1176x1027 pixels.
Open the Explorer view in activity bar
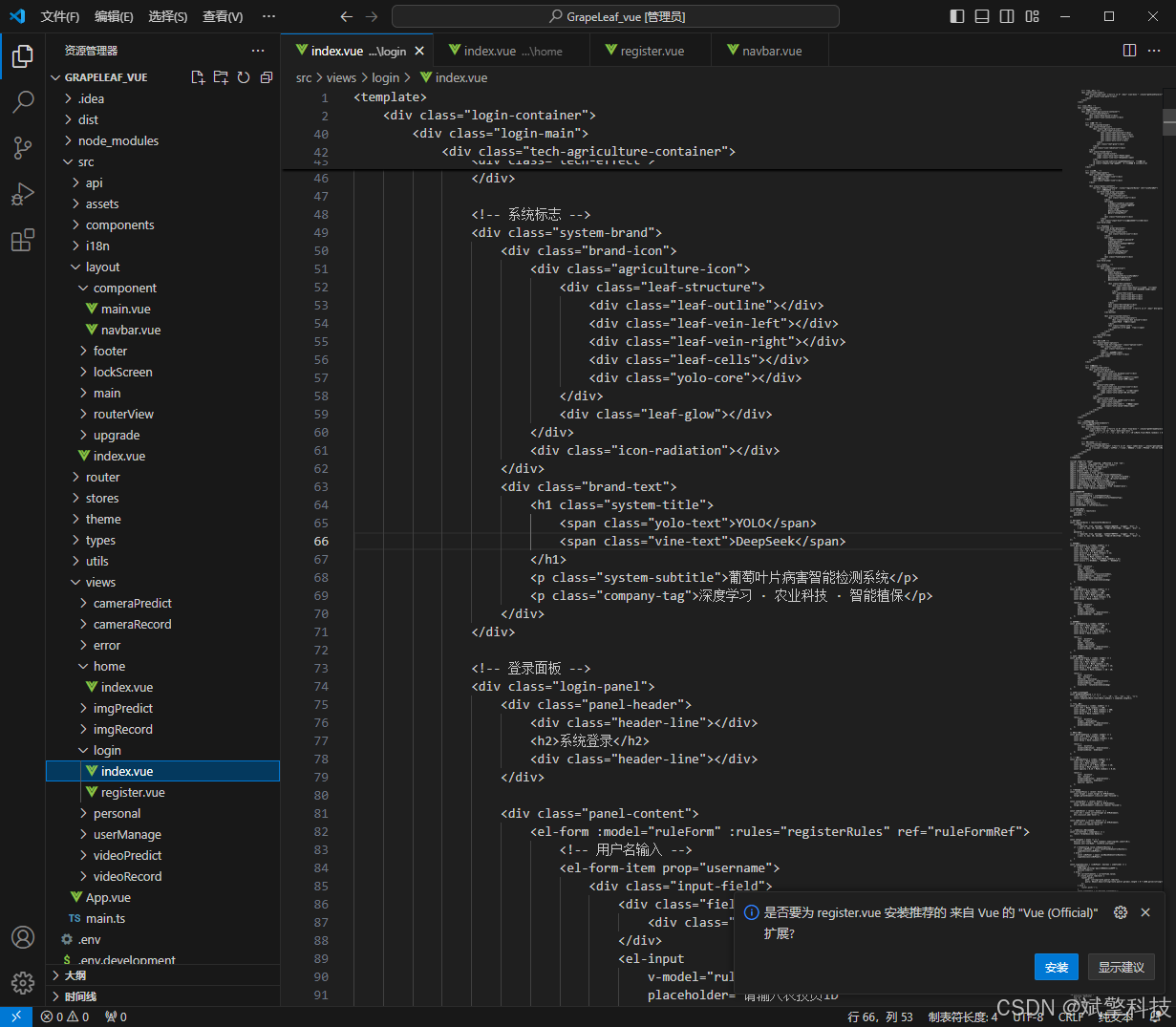tap(23, 57)
